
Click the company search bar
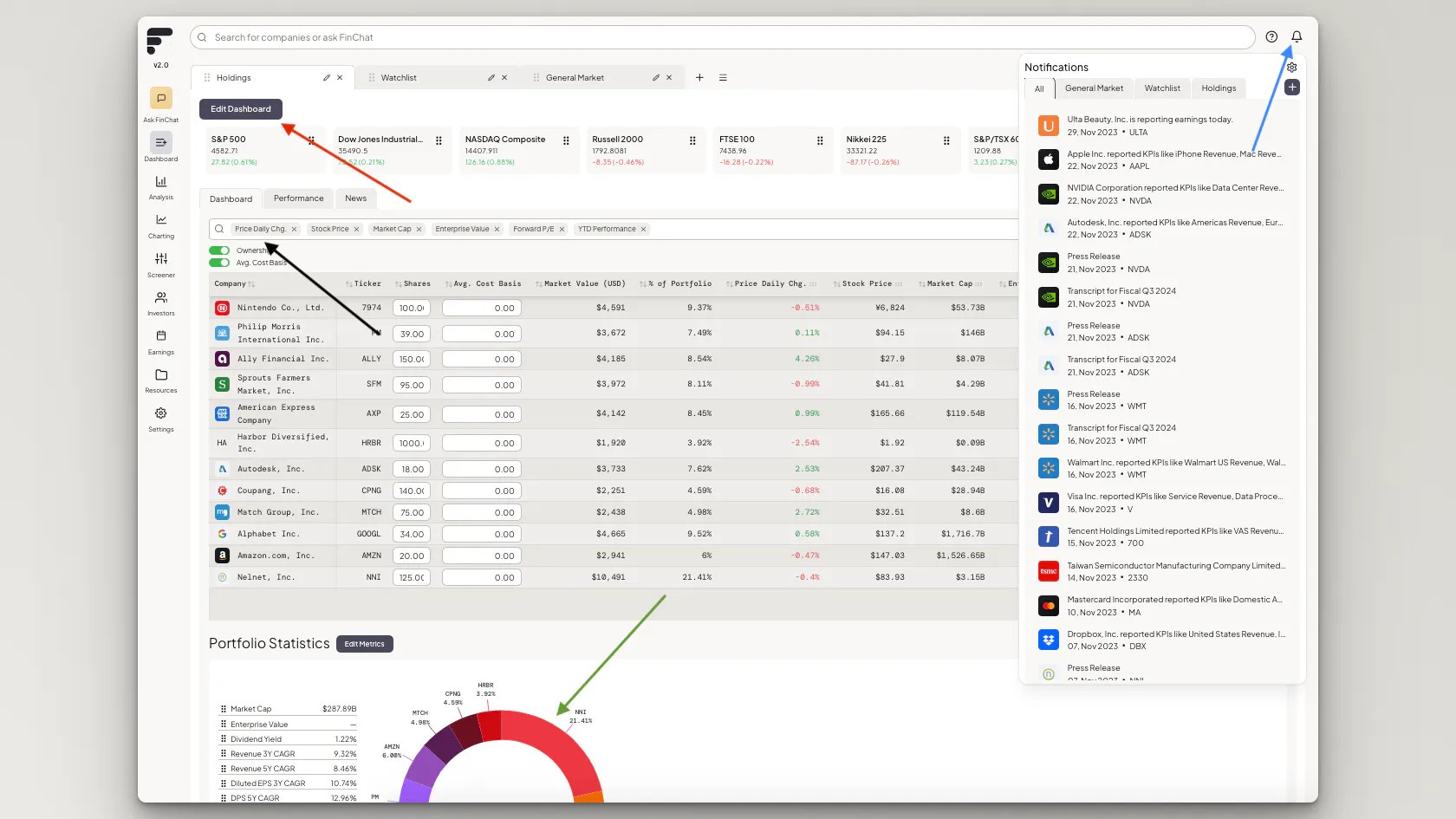722,37
